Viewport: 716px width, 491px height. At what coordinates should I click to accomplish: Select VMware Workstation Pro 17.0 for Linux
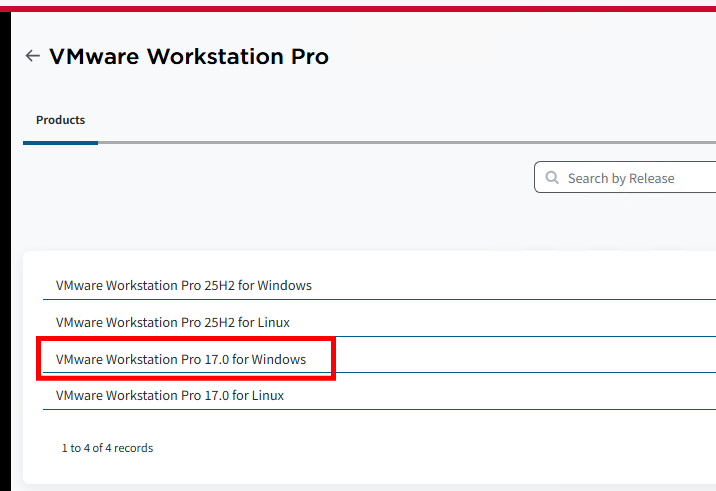pos(170,395)
